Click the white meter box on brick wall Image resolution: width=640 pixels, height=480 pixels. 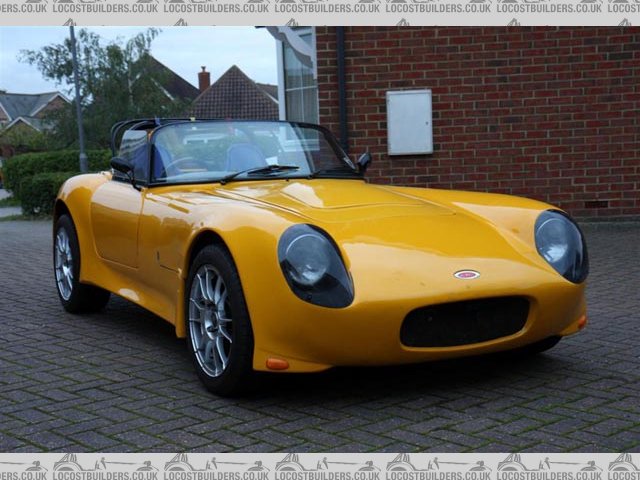point(409,122)
